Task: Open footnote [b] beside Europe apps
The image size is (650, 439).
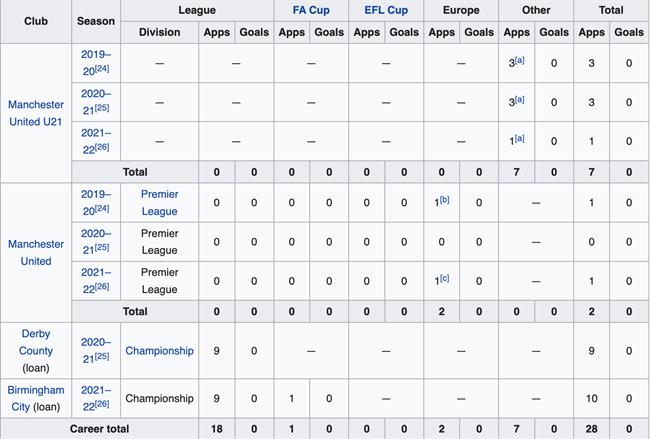Action: point(444,201)
